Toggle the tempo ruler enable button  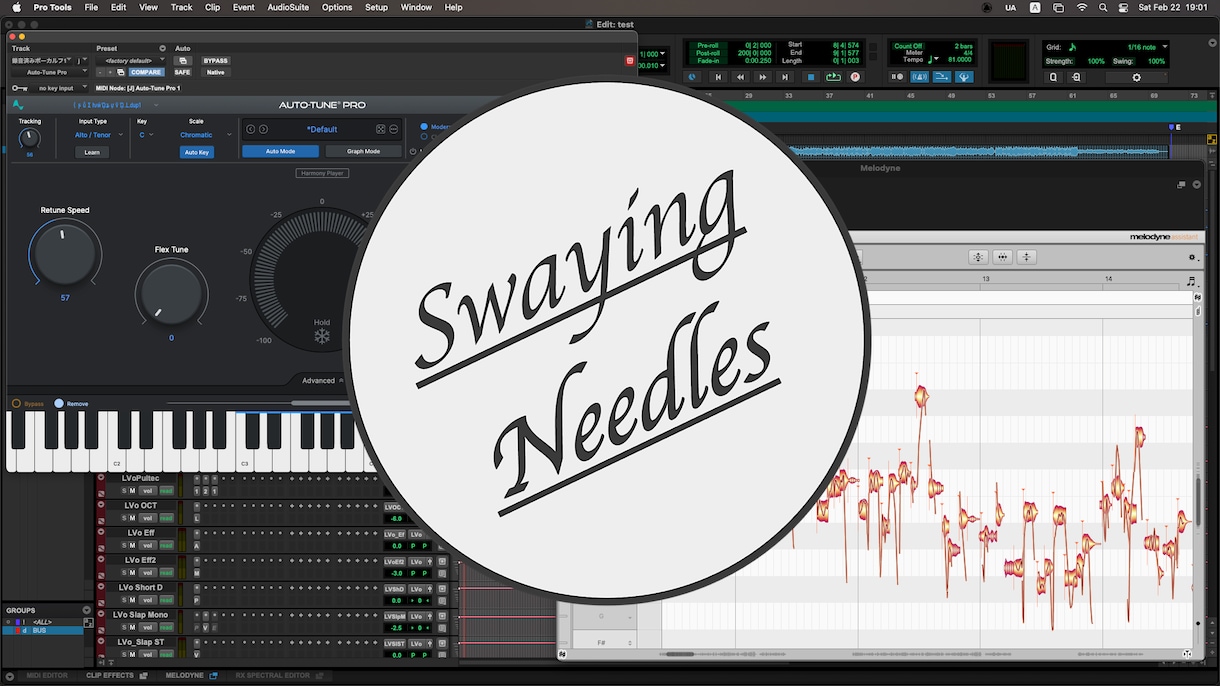(964, 77)
